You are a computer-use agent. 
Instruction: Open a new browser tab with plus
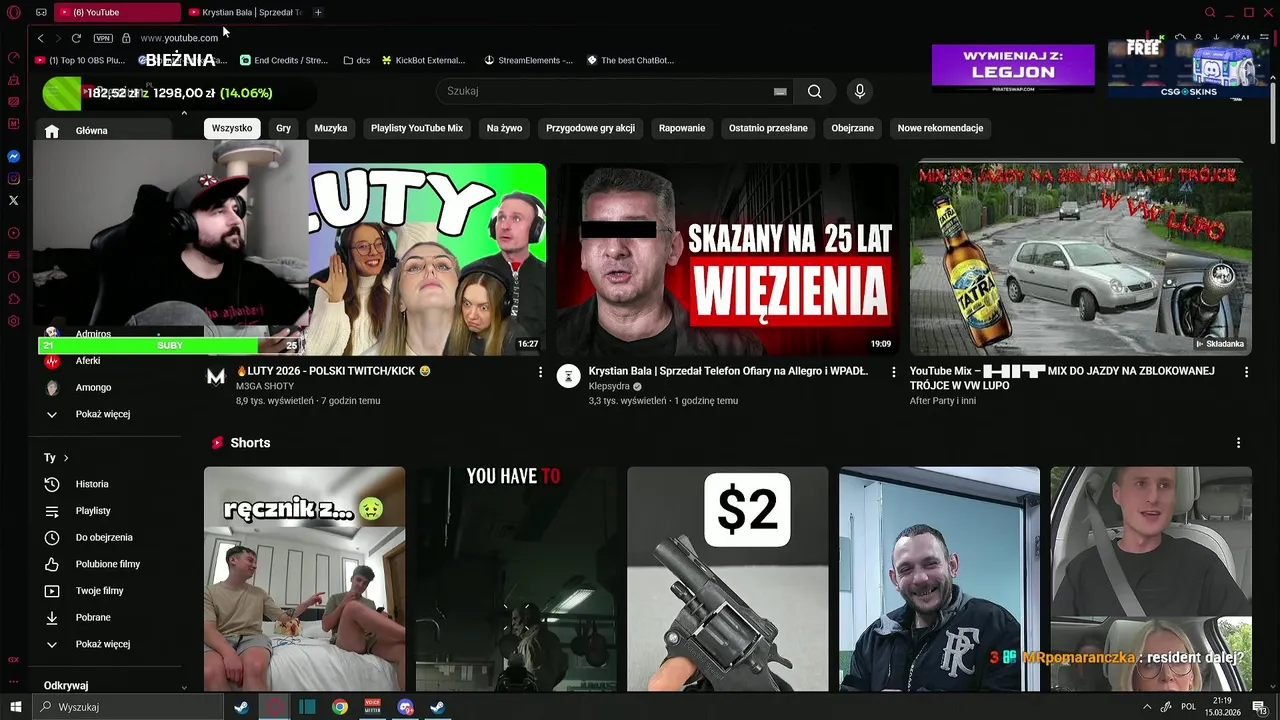(x=318, y=12)
